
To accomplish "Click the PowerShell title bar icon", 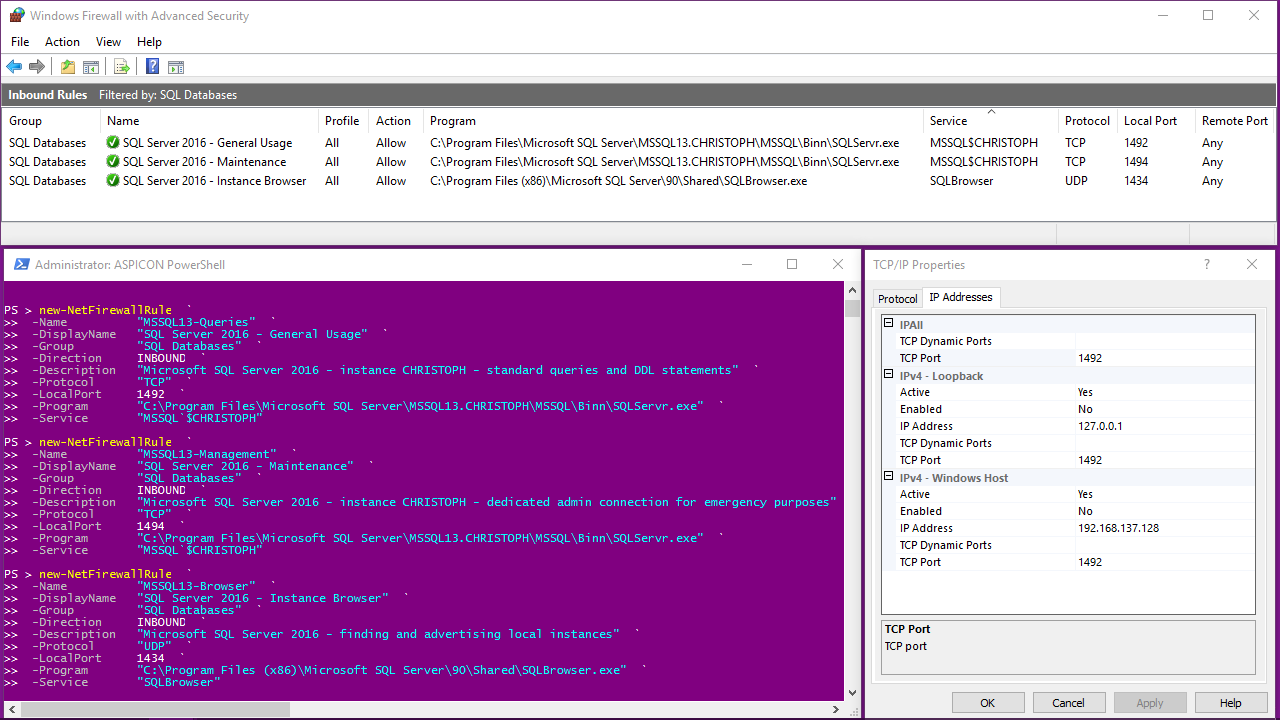I will click(20, 265).
